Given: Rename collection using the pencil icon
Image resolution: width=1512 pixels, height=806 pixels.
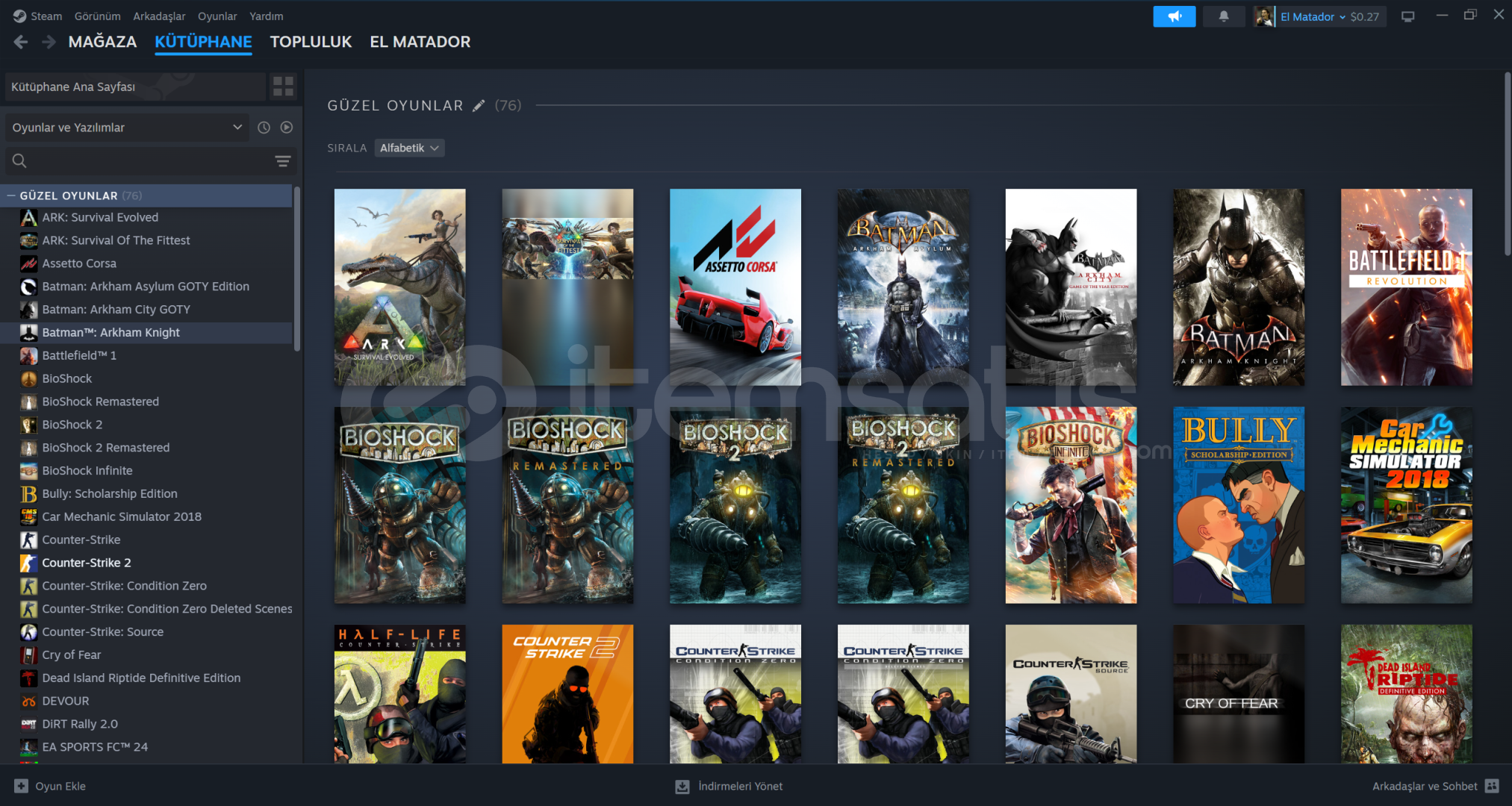Looking at the screenshot, I should tap(479, 106).
